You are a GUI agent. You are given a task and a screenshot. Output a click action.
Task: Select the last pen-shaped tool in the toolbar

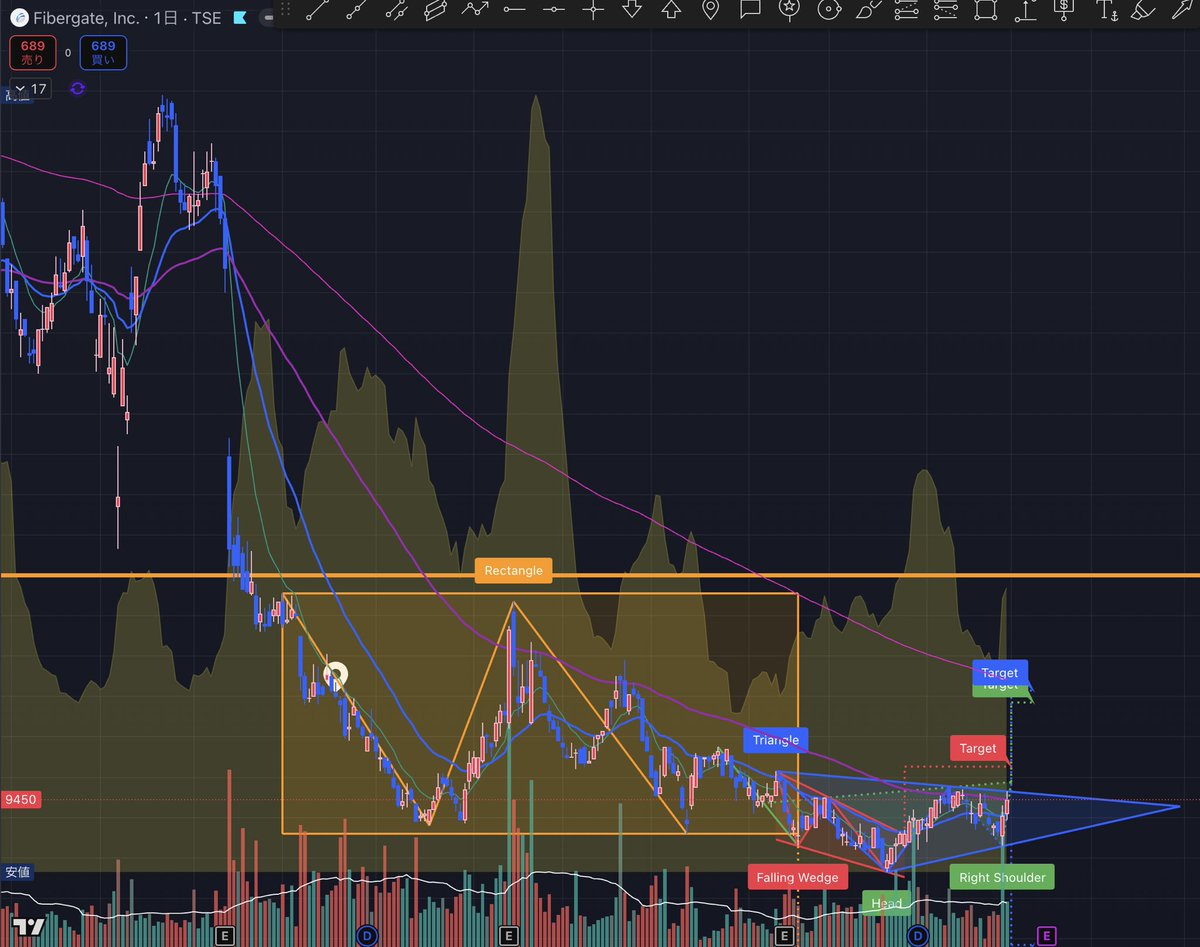click(1181, 10)
